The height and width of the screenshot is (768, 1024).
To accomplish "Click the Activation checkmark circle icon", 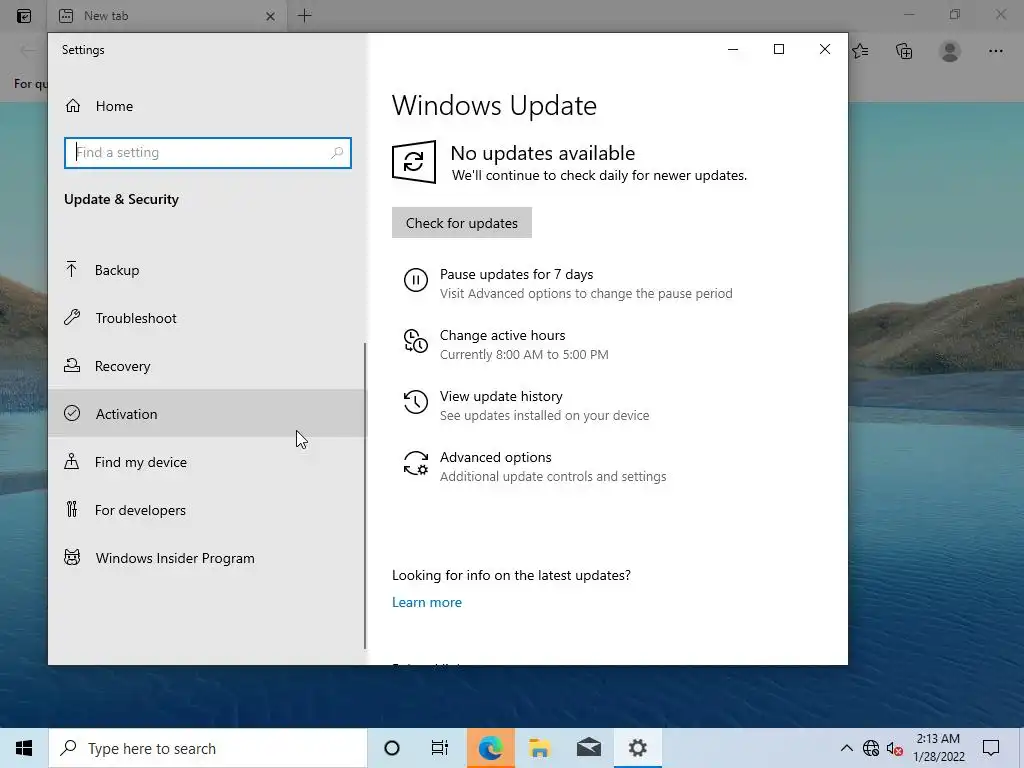I will click(x=72, y=413).
